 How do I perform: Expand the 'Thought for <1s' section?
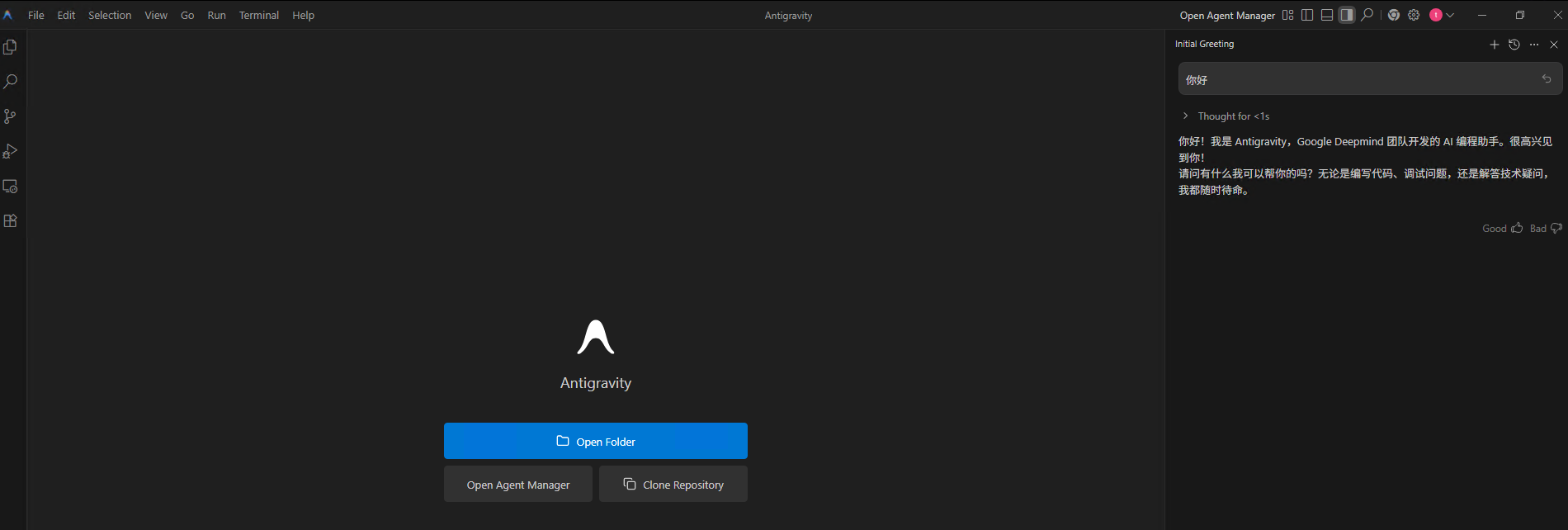pyautogui.click(x=1186, y=116)
